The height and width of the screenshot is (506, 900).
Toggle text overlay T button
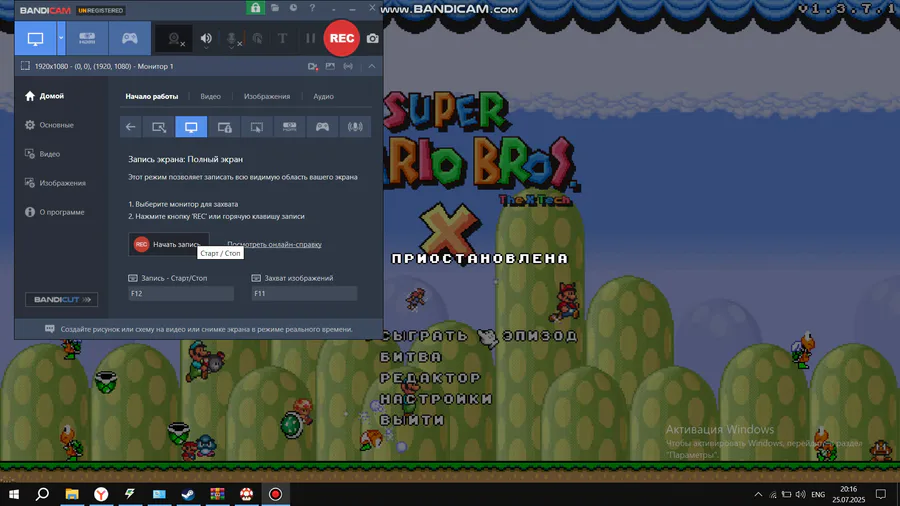point(282,38)
